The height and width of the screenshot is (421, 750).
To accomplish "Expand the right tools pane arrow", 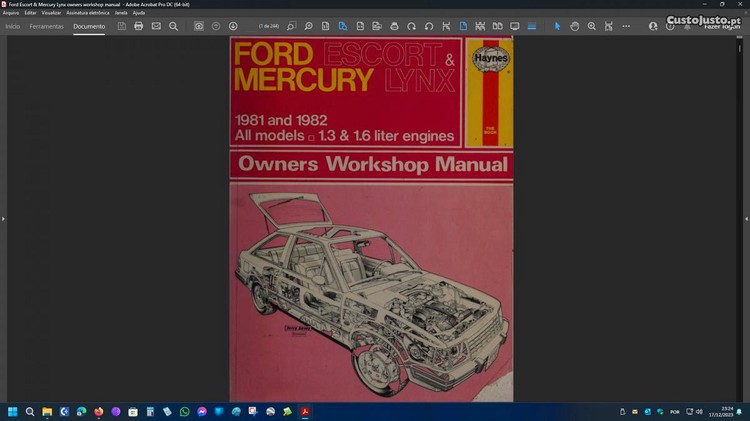I will 746,218.
